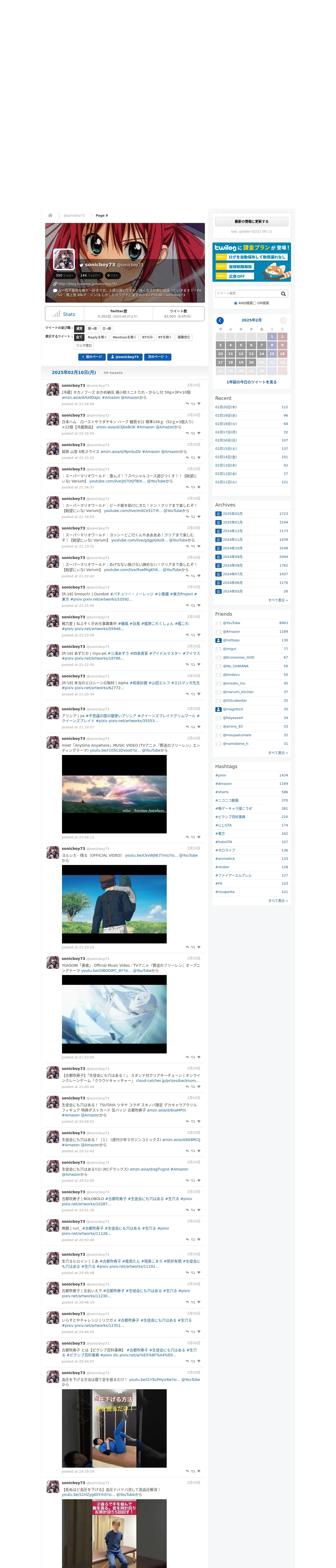Click @sonicboy73 breadcrumb item

(74, 216)
